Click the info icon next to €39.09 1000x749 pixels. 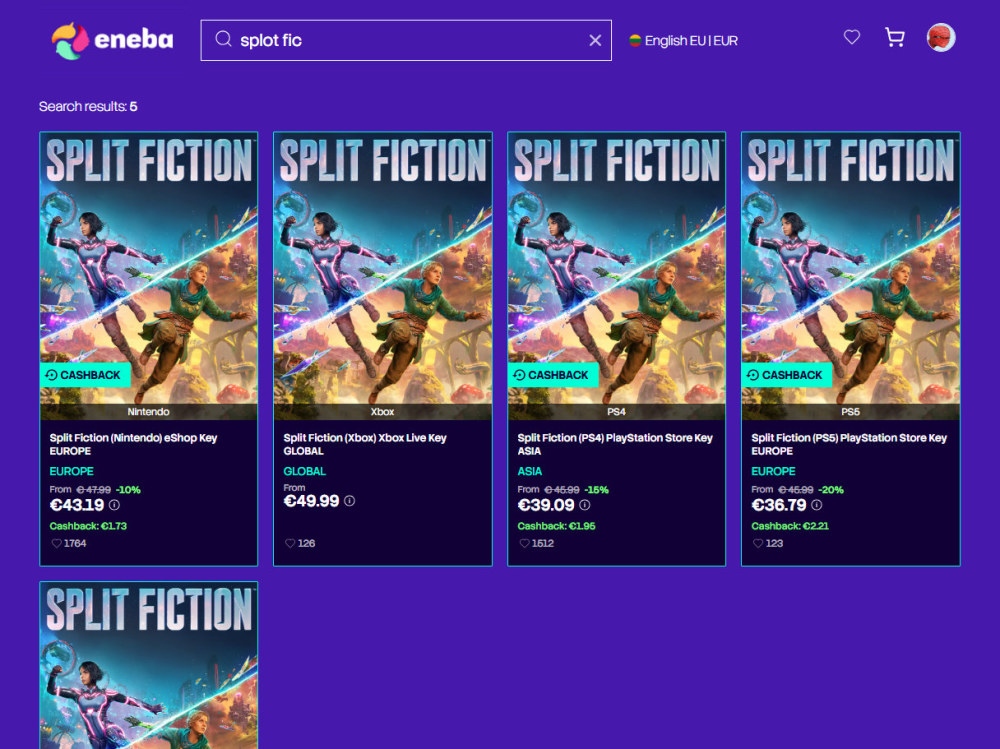tap(584, 505)
